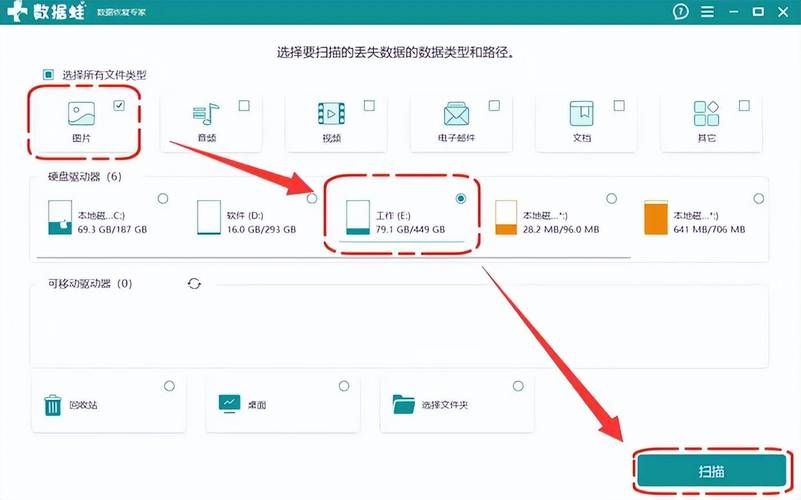Click the horizontal scrollbar under hard drives
This screenshot has height=500, width=801.
(332, 258)
